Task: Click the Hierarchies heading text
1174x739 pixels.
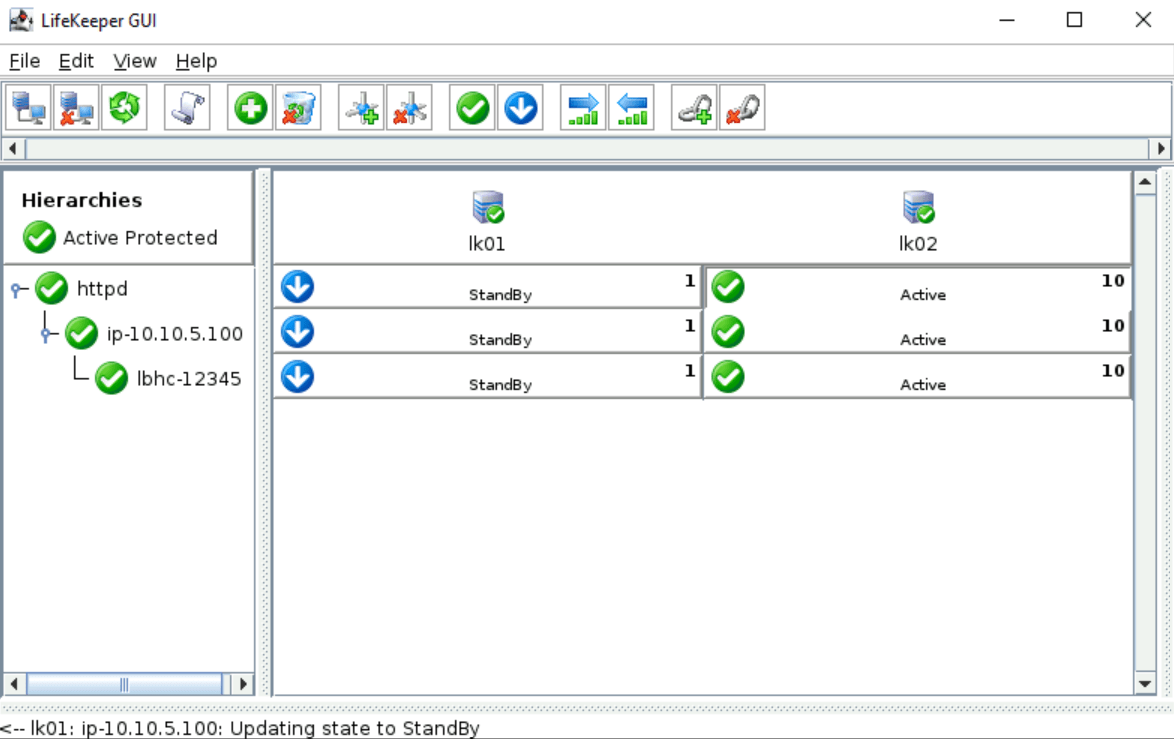Action: (x=82, y=200)
